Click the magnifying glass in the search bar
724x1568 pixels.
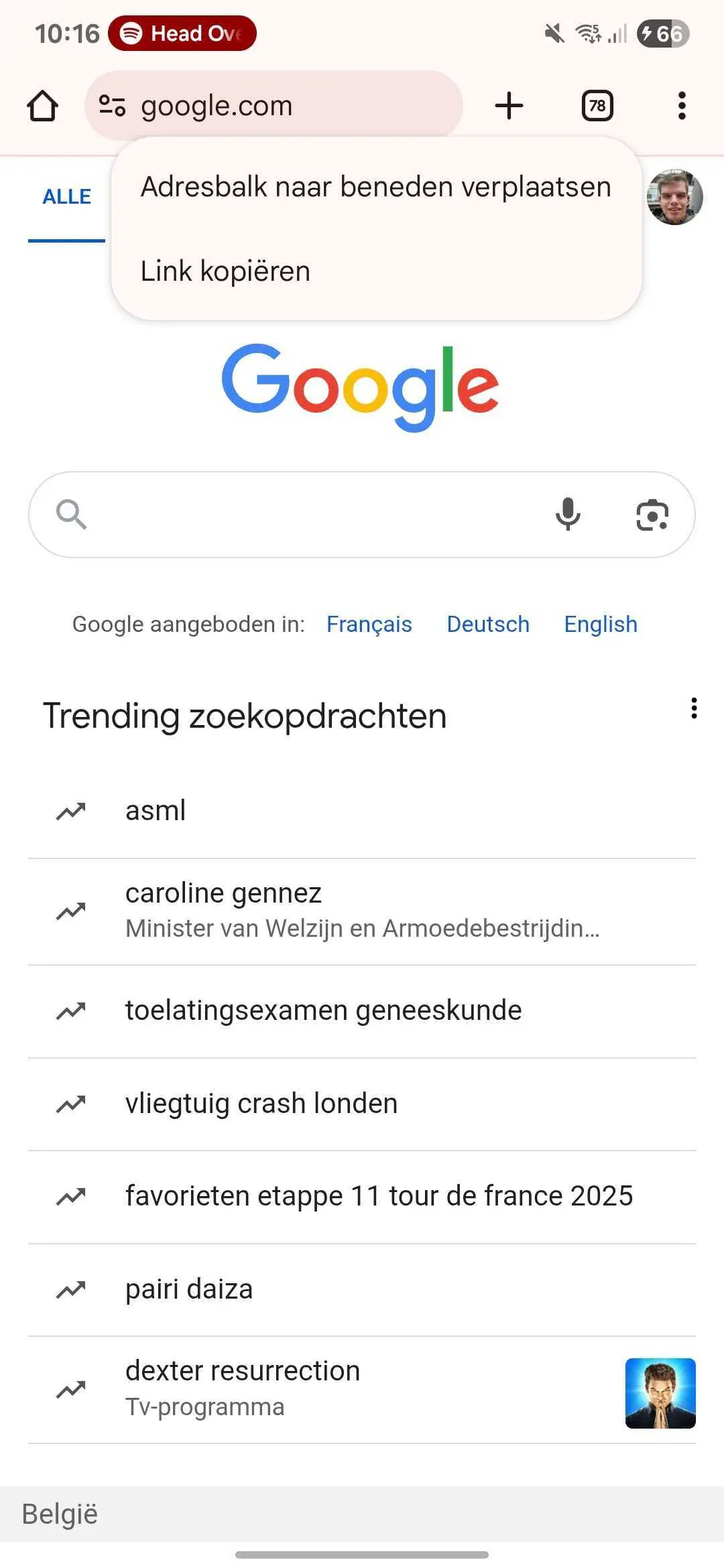(72, 514)
